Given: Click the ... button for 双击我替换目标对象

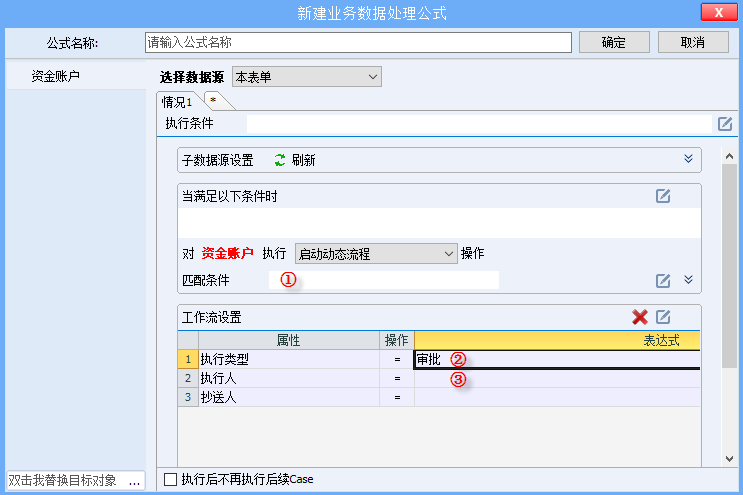Looking at the screenshot, I should pyautogui.click(x=134, y=480).
